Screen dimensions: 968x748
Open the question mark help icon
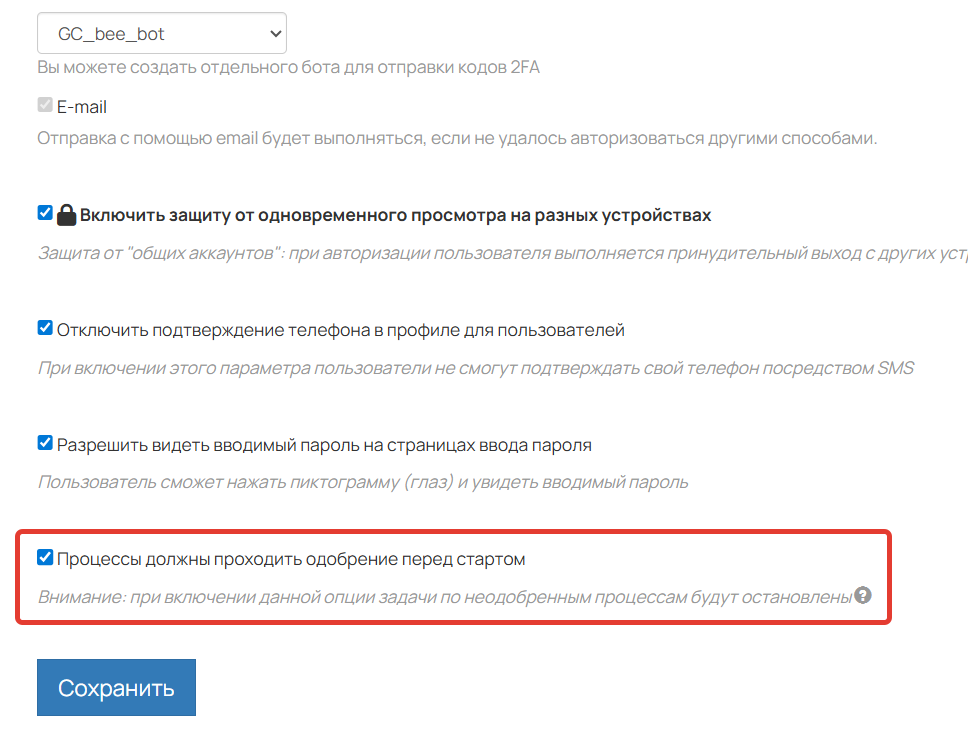tap(863, 595)
